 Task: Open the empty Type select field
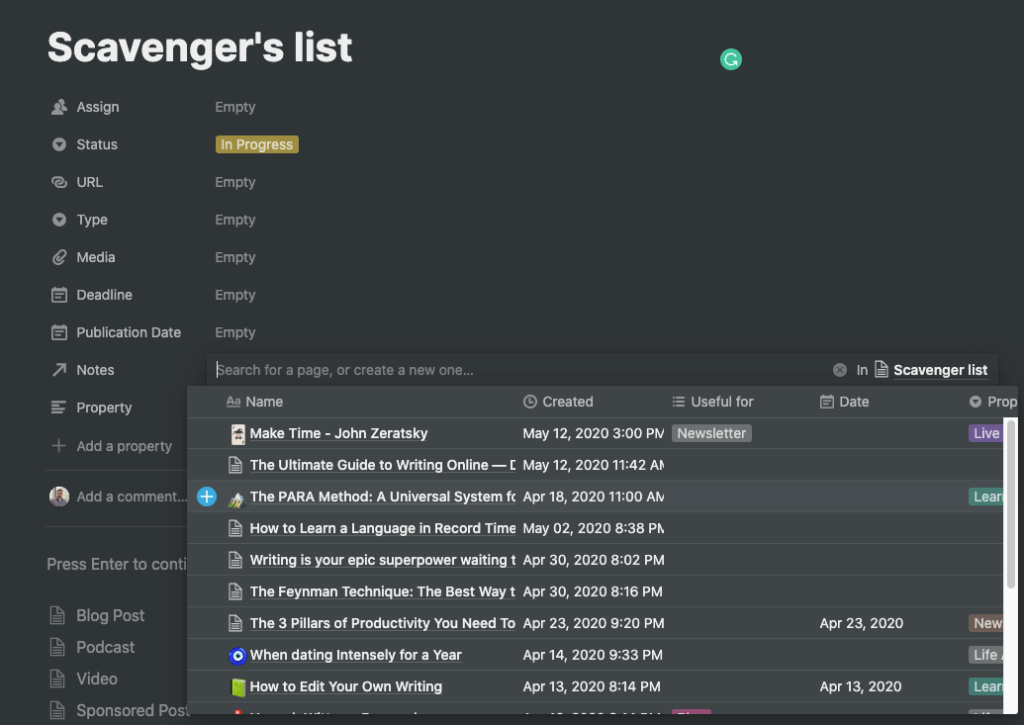pyautogui.click(x=235, y=220)
